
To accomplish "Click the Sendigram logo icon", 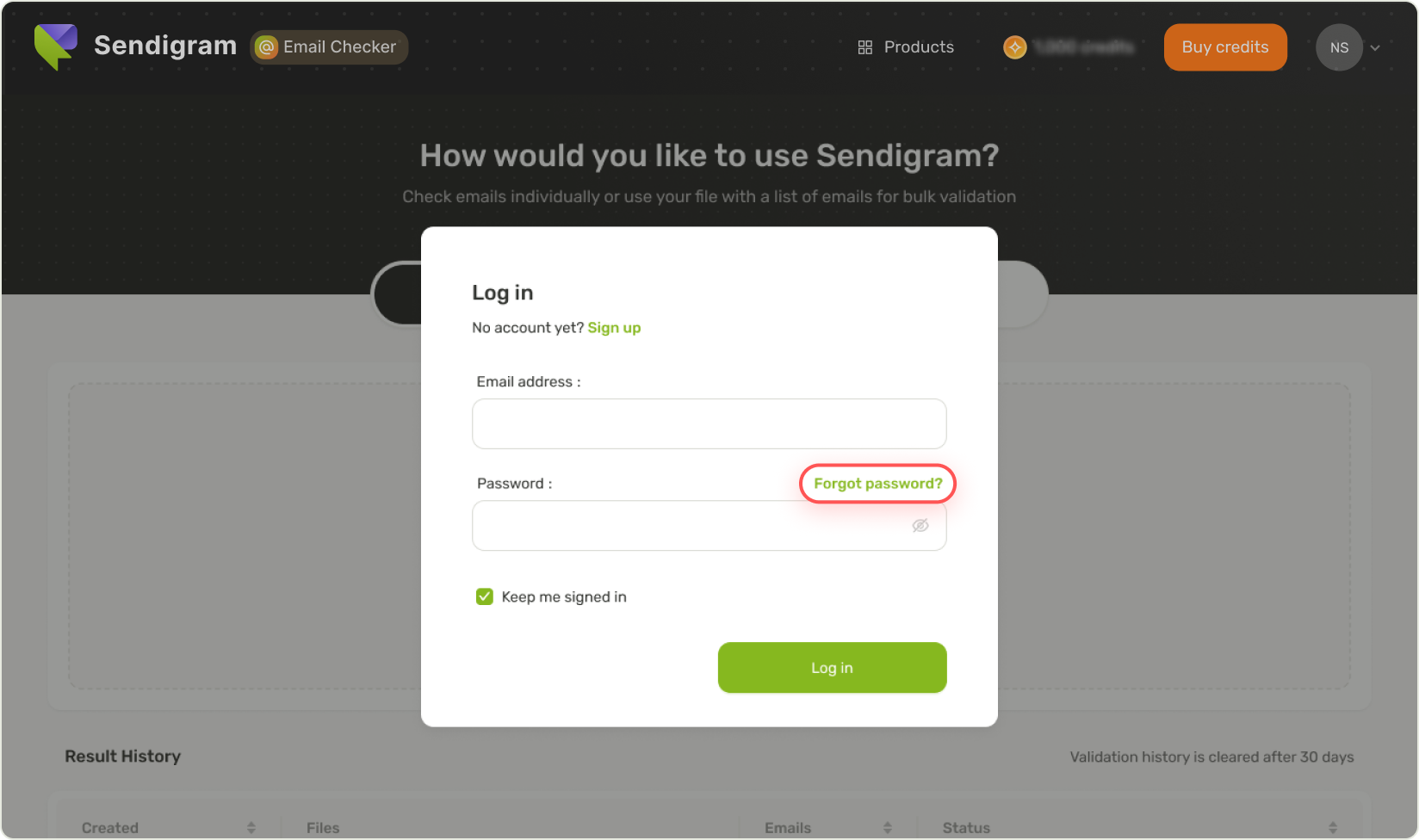I will click(56, 46).
